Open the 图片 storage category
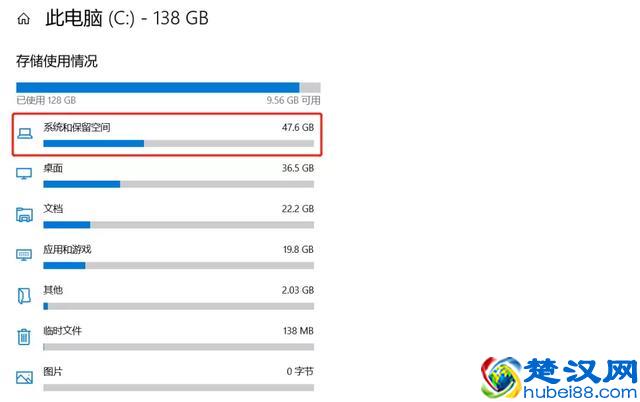 point(54,371)
